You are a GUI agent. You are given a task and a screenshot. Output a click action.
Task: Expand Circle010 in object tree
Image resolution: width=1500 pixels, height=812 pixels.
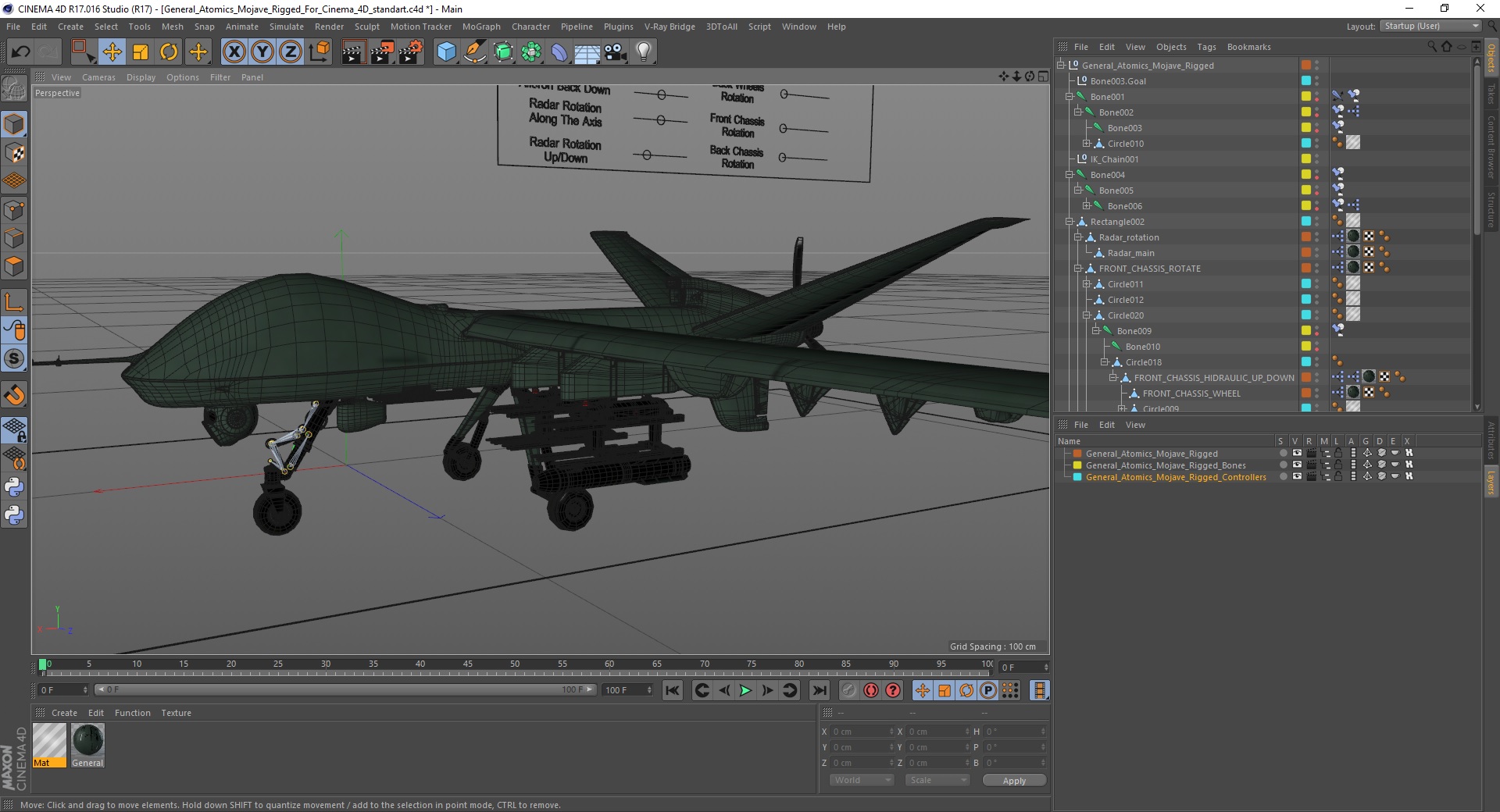click(1086, 144)
